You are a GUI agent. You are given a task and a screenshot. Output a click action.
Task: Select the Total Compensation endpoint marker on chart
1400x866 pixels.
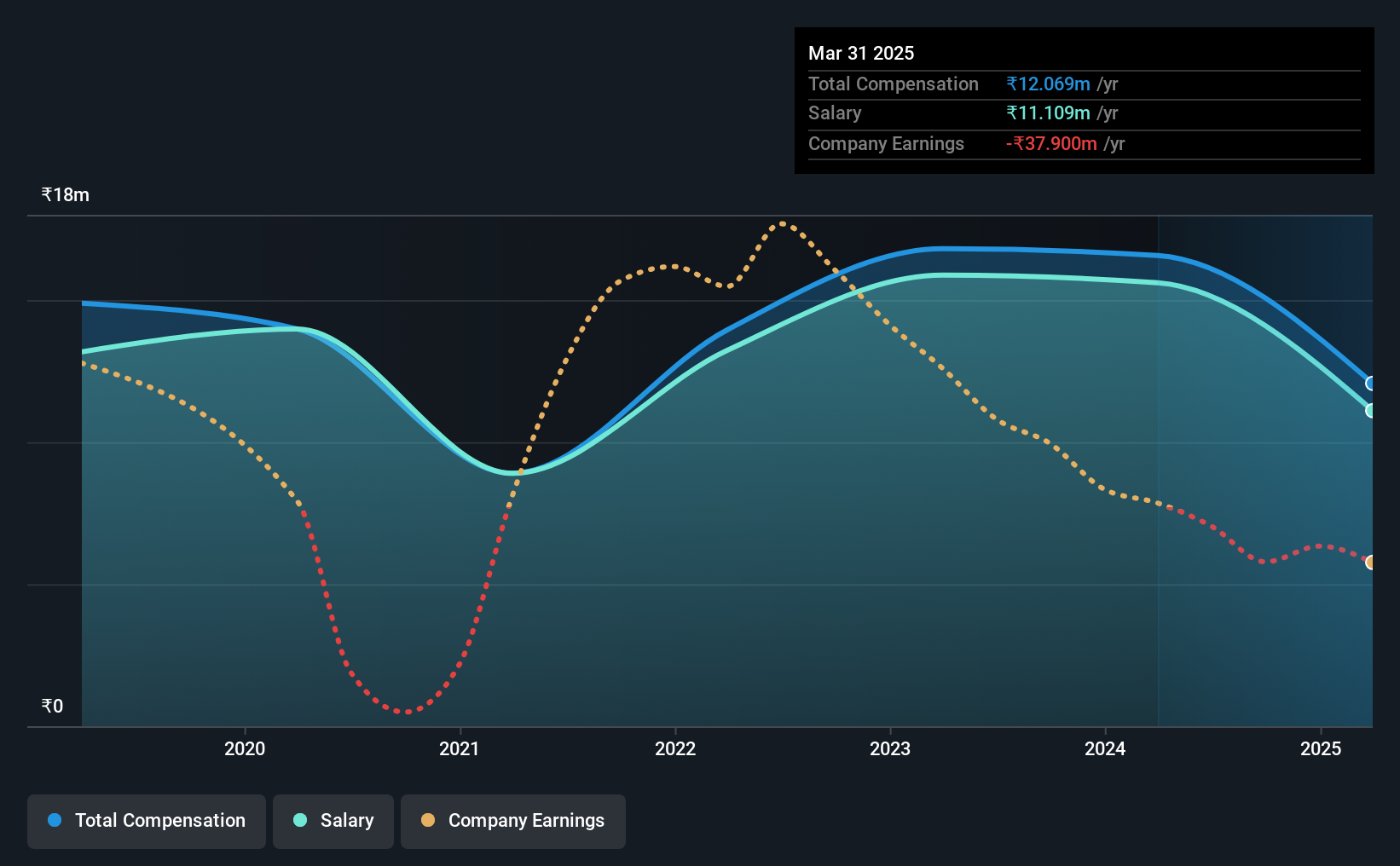coord(1371,384)
